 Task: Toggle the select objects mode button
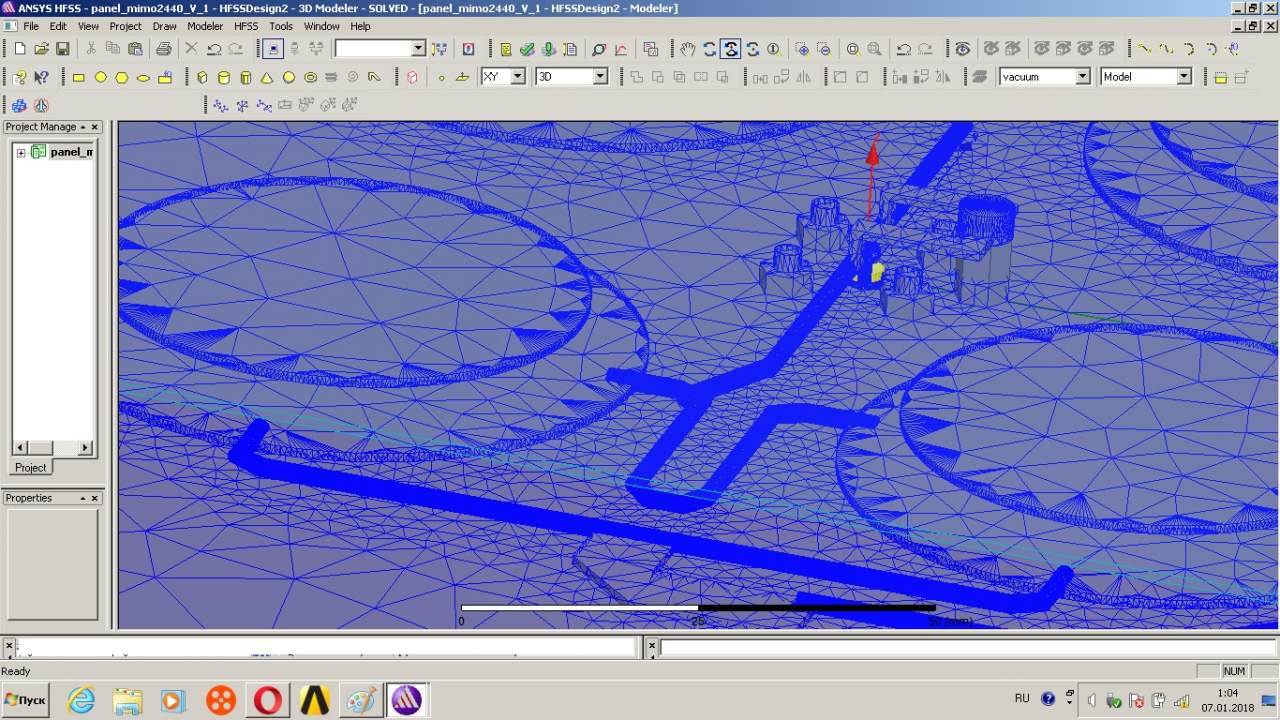click(x=272, y=49)
